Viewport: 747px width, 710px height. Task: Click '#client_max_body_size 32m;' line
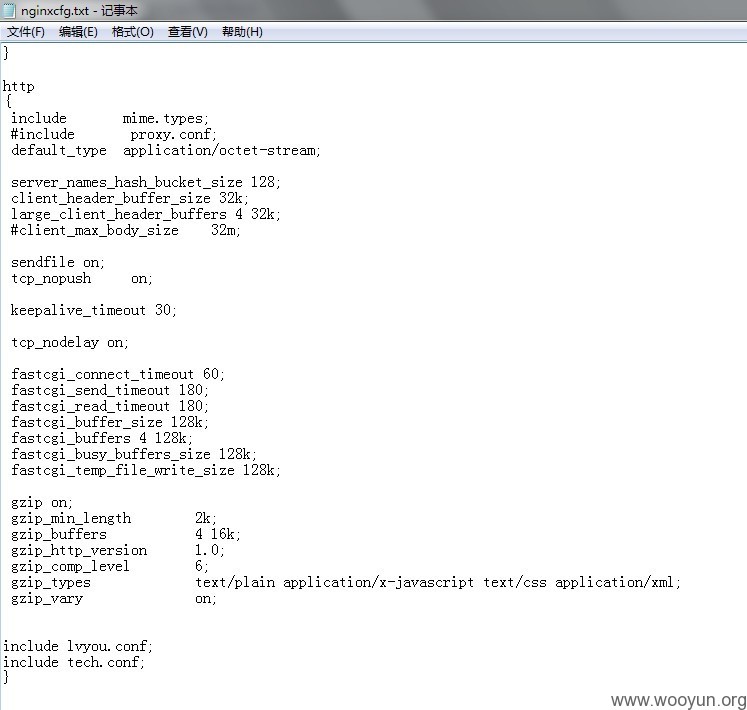(x=126, y=230)
